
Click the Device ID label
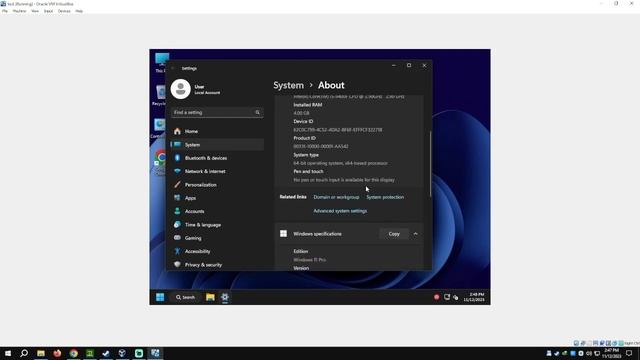(x=303, y=121)
